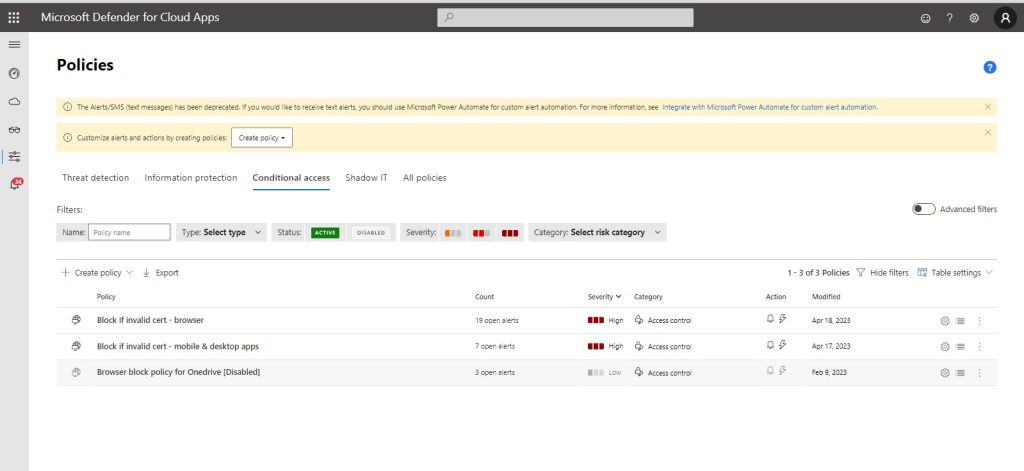
Task: Open Browser block policy for Onedrive [Disabled]
Action: pyautogui.click(x=178, y=372)
